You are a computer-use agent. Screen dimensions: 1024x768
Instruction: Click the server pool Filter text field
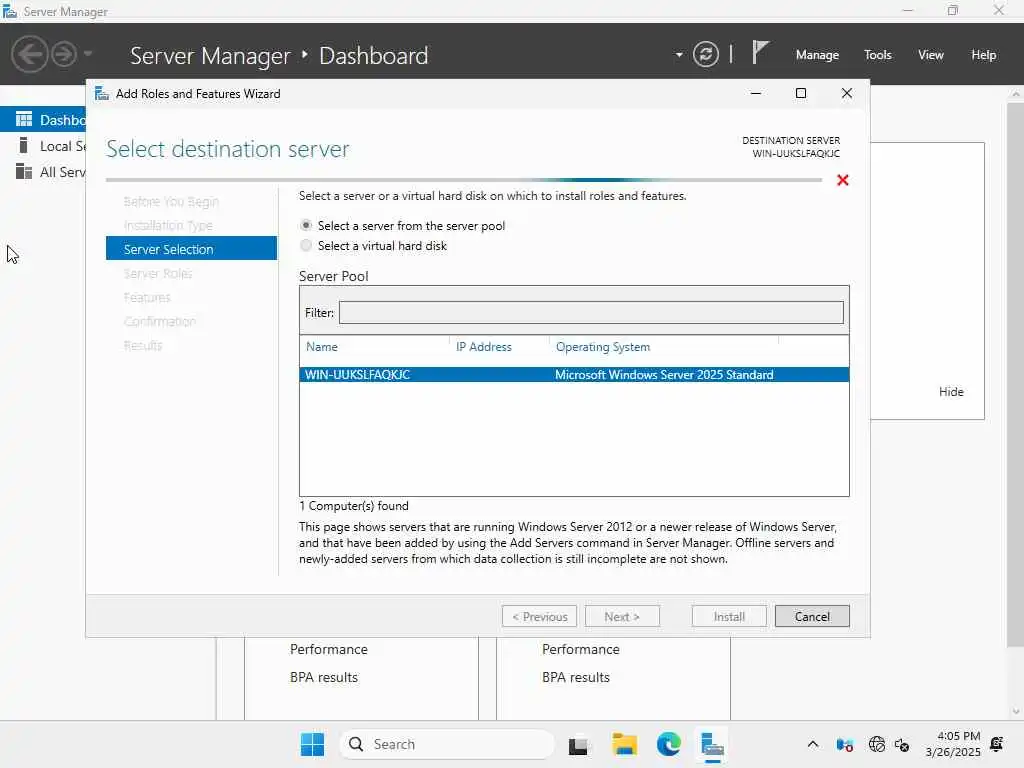click(591, 313)
